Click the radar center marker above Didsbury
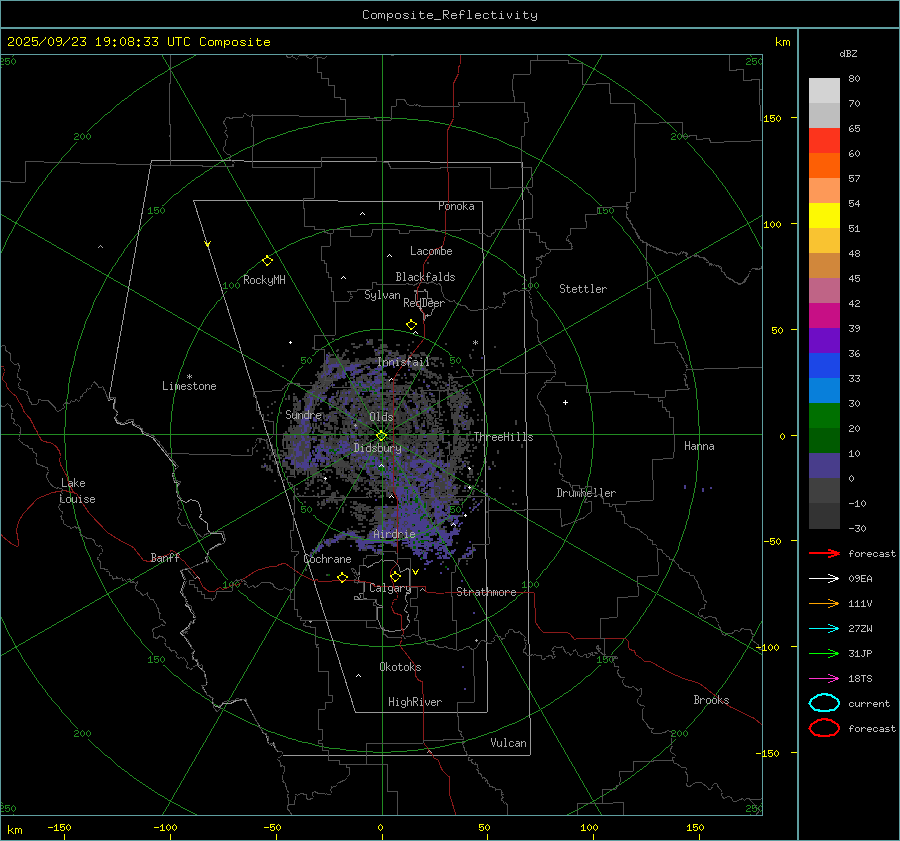 coord(381,435)
